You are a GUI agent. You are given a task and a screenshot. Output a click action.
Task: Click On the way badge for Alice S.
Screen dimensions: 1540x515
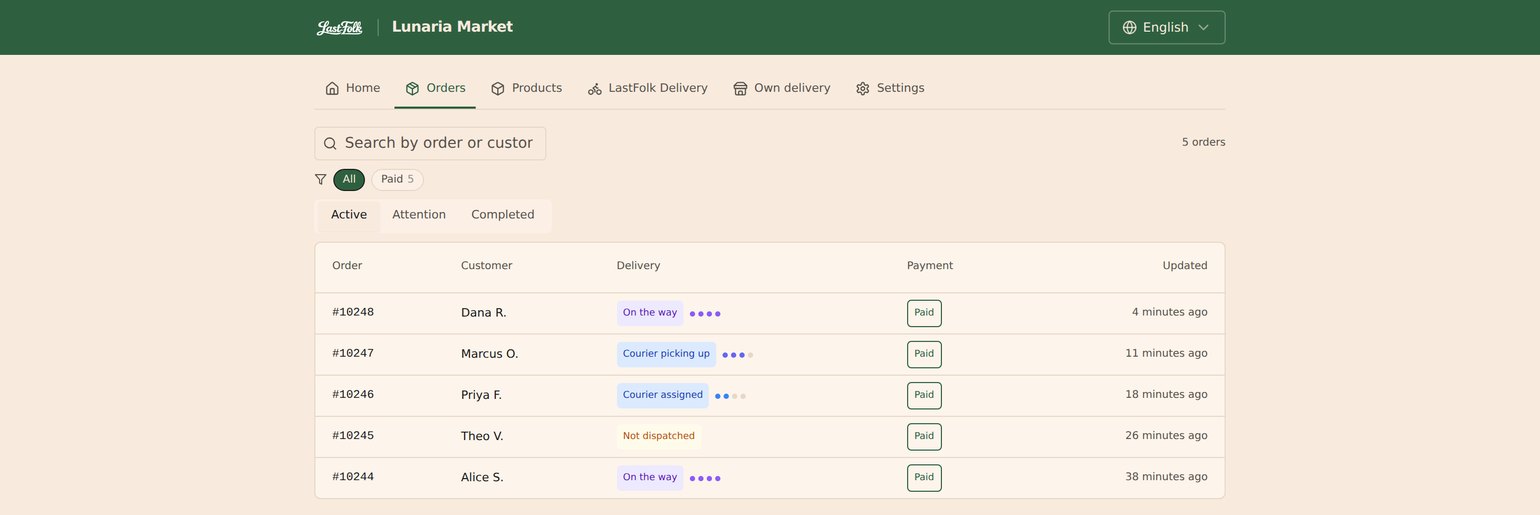pos(650,477)
